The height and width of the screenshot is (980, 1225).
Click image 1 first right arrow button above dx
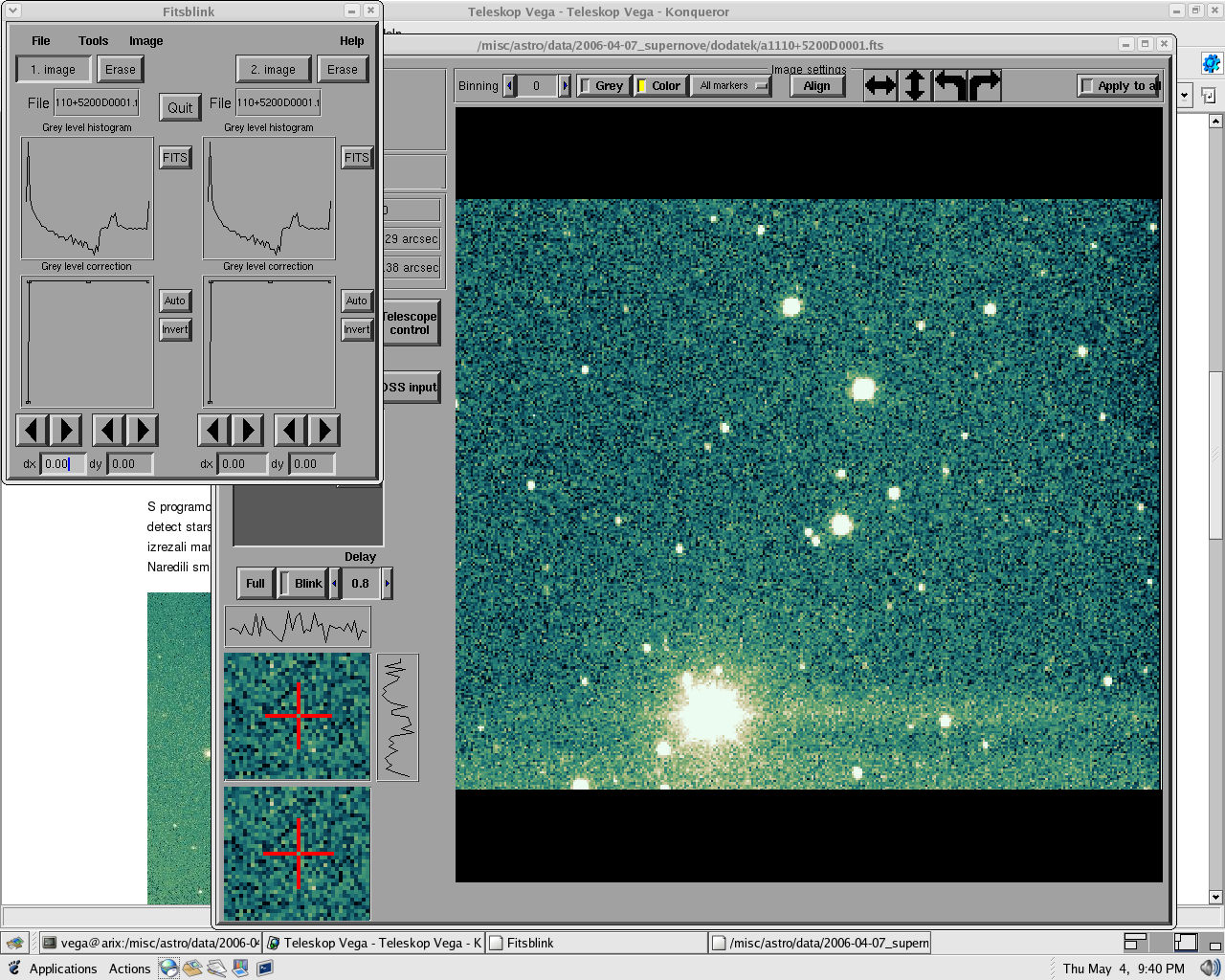[65, 431]
